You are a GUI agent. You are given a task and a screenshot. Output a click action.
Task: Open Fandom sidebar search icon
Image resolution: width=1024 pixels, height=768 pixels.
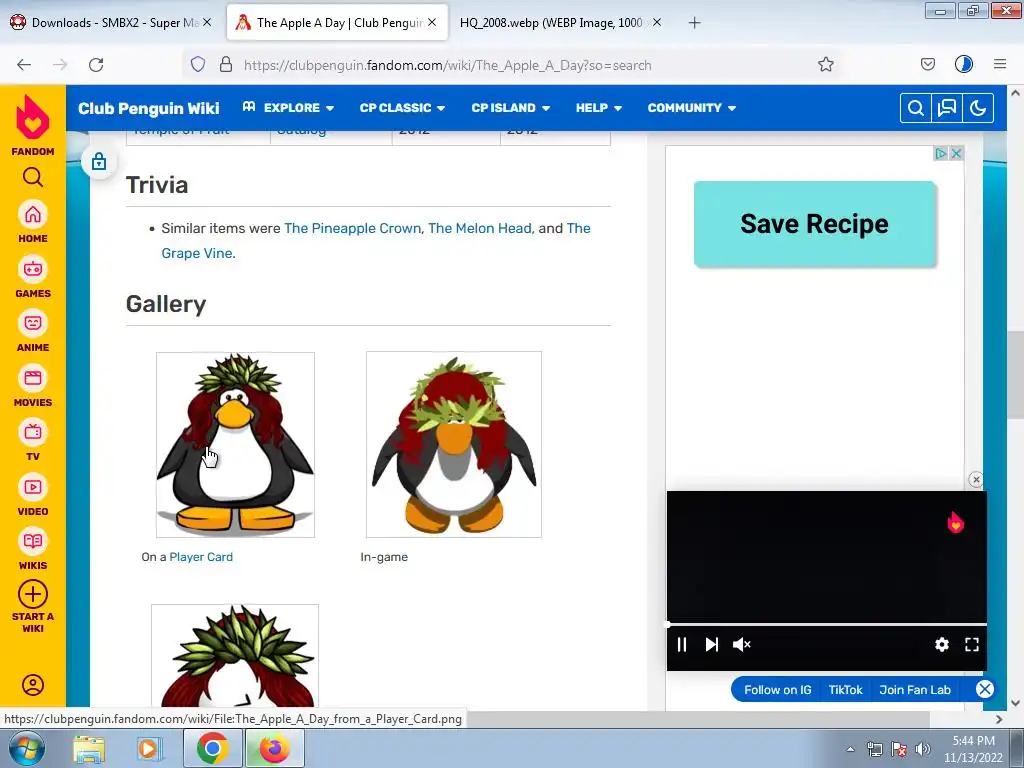(x=33, y=177)
